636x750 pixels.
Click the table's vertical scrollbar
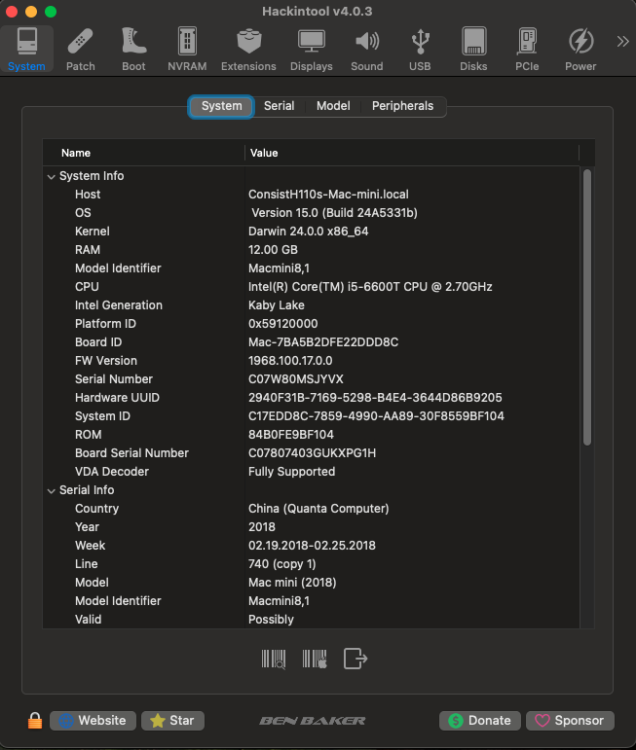tap(587, 307)
